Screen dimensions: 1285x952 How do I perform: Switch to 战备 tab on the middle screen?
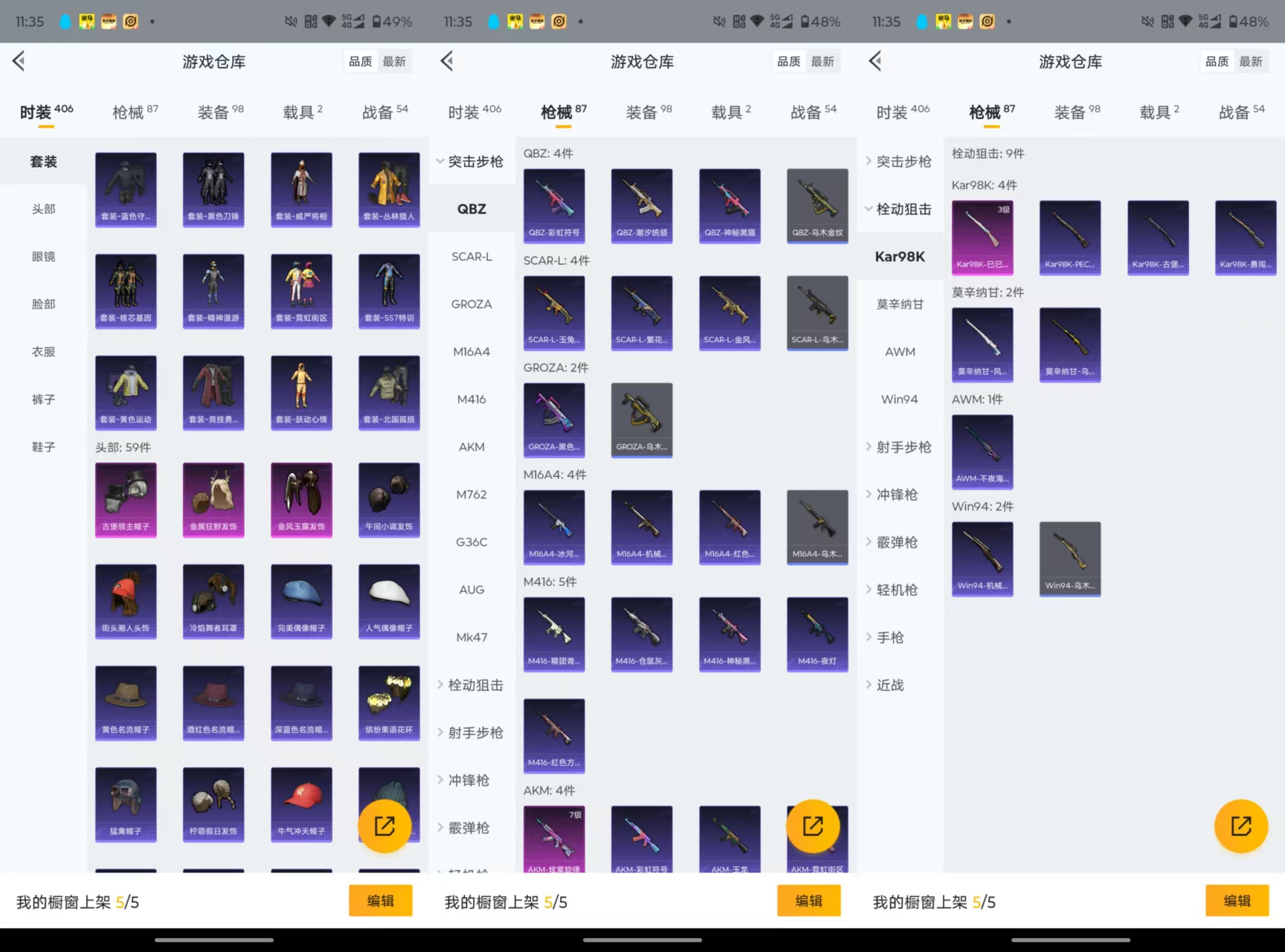(x=813, y=112)
